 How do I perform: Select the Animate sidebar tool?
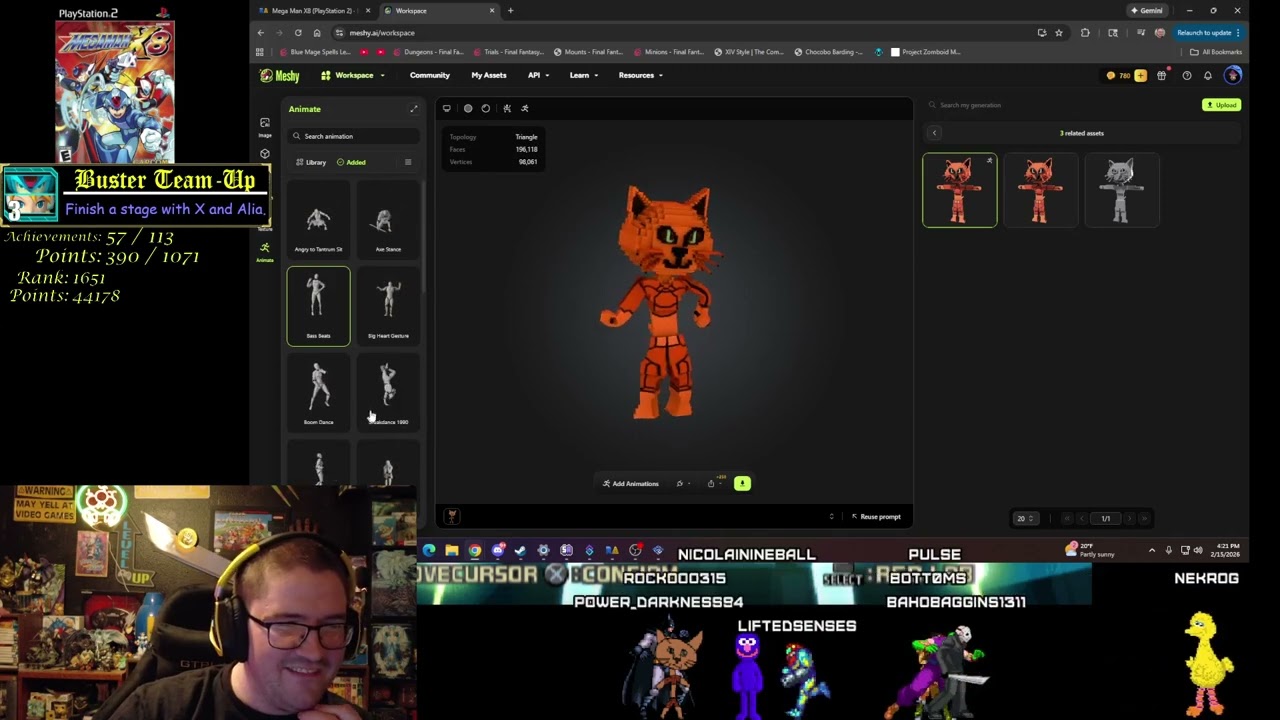tap(264, 252)
